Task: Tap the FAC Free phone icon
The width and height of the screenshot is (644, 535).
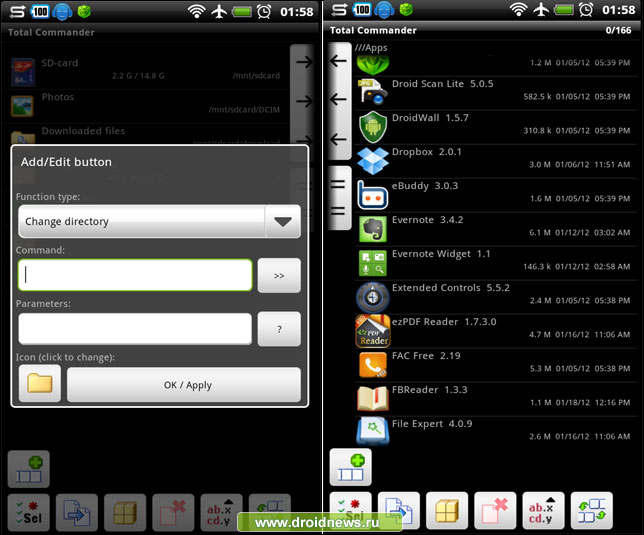Action: tap(373, 365)
